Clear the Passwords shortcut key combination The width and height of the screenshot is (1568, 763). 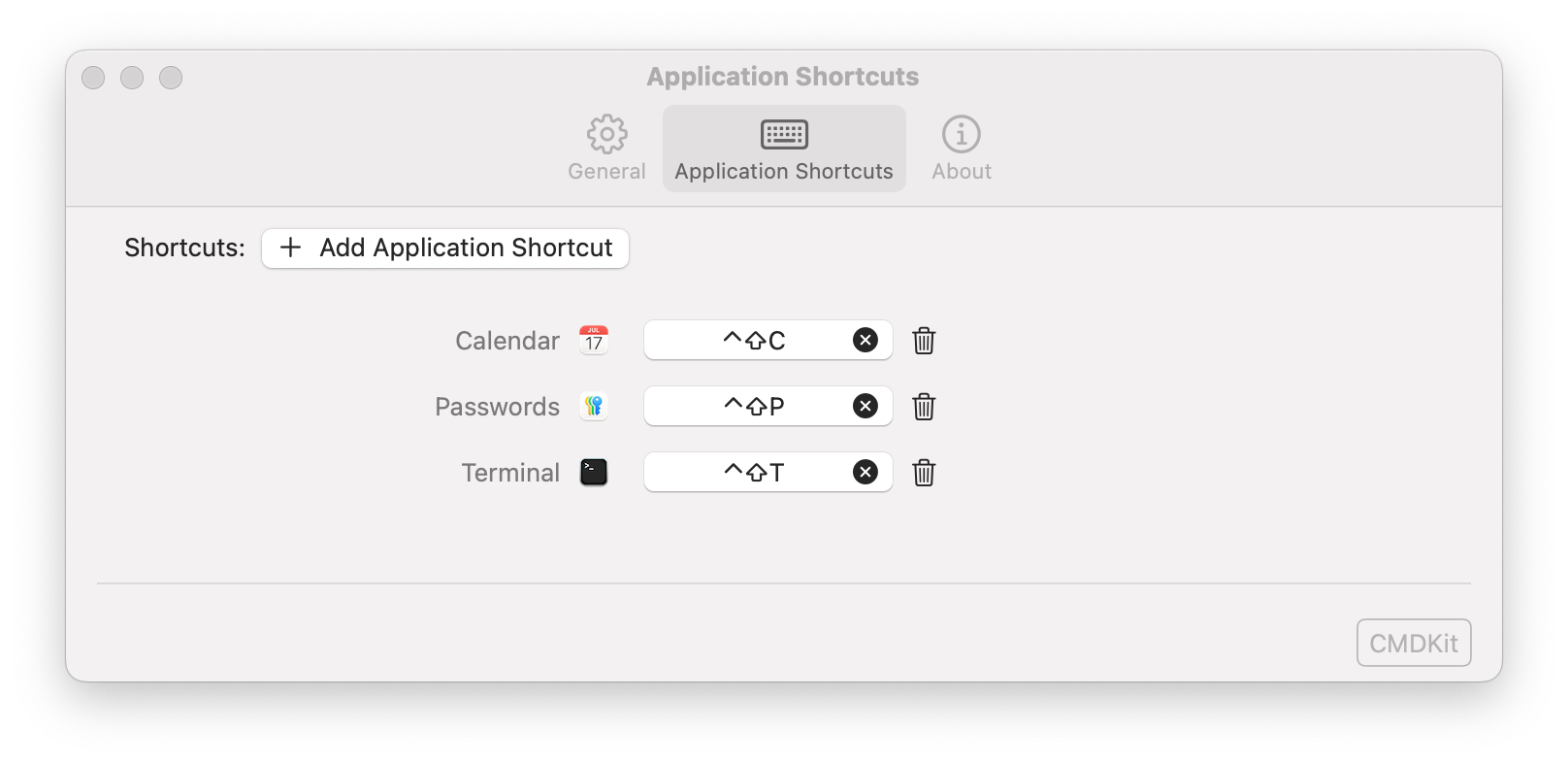[866, 406]
